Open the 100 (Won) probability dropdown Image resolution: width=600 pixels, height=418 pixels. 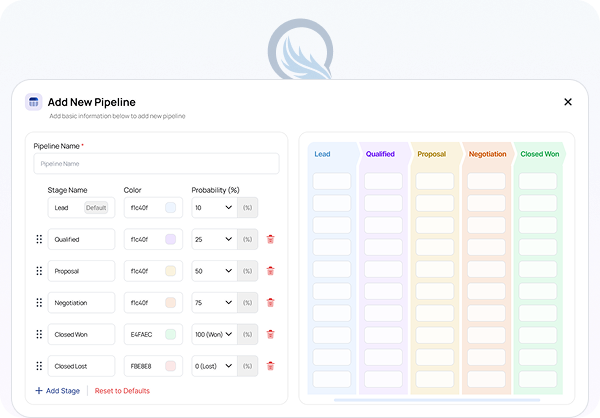click(x=213, y=335)
